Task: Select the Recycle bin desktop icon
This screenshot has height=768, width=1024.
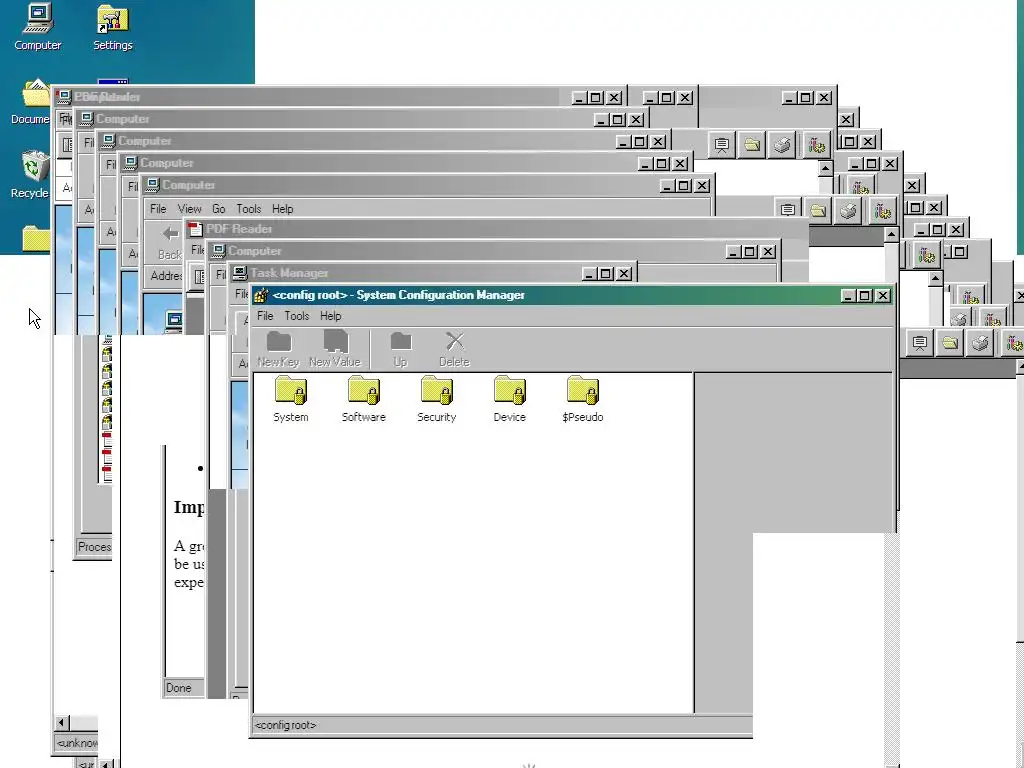Action: 30,174
